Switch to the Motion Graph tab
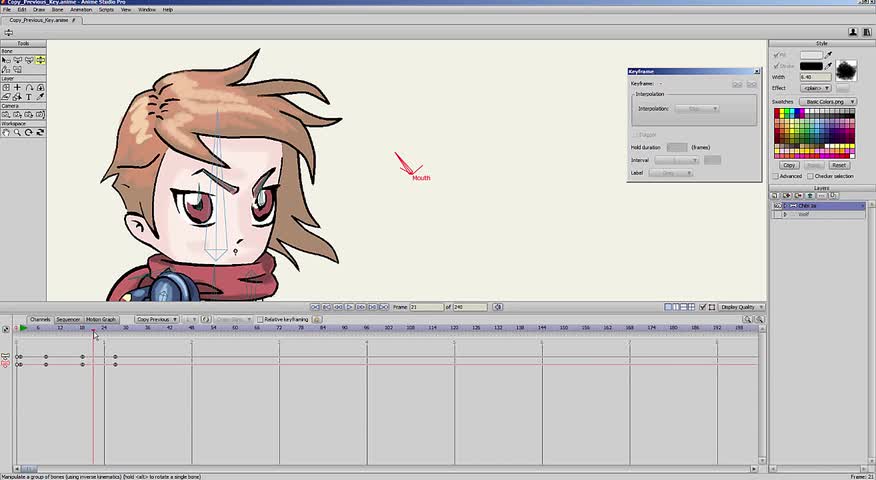 click(101, 319)
